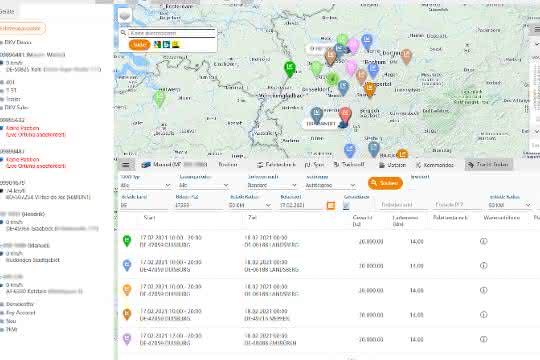540x360 pixels.
Task: Select the vehicle located in Bladenhorst Stadtgebiet
Action: [x=31, y=253]
